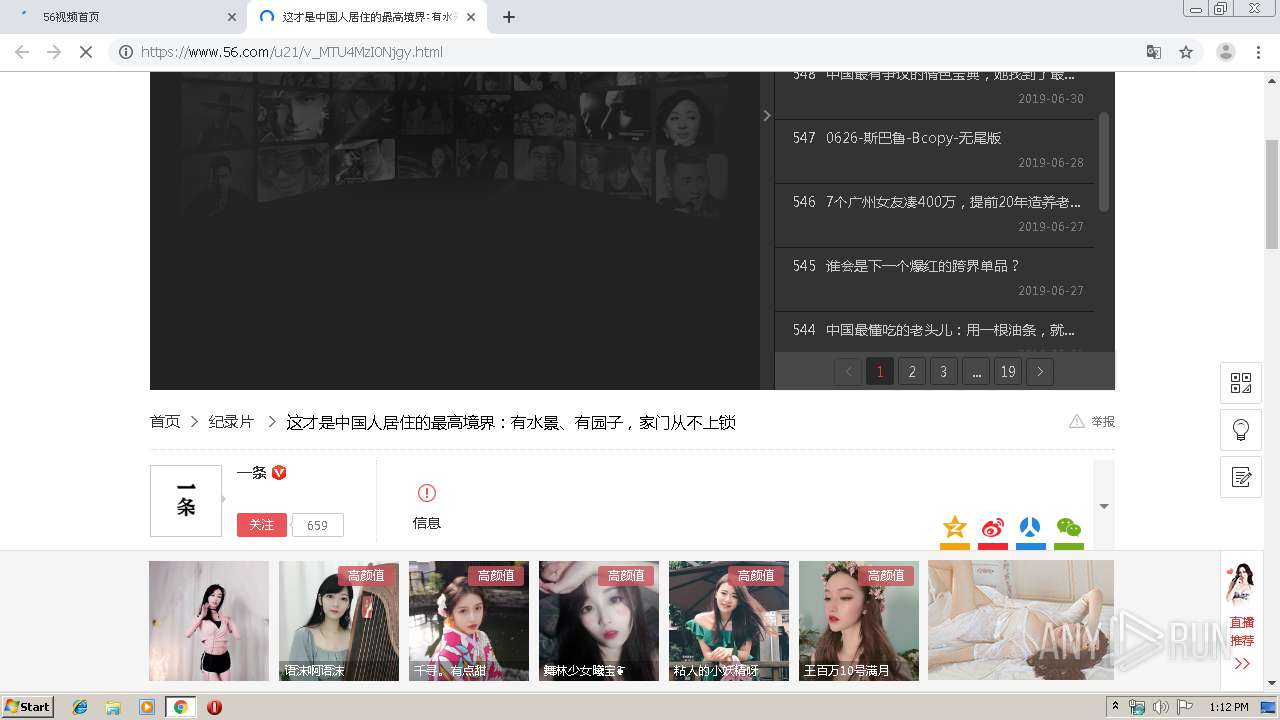1280x720 pixels.
Task: Open the Windows Start menu
Action: point(27,706)
